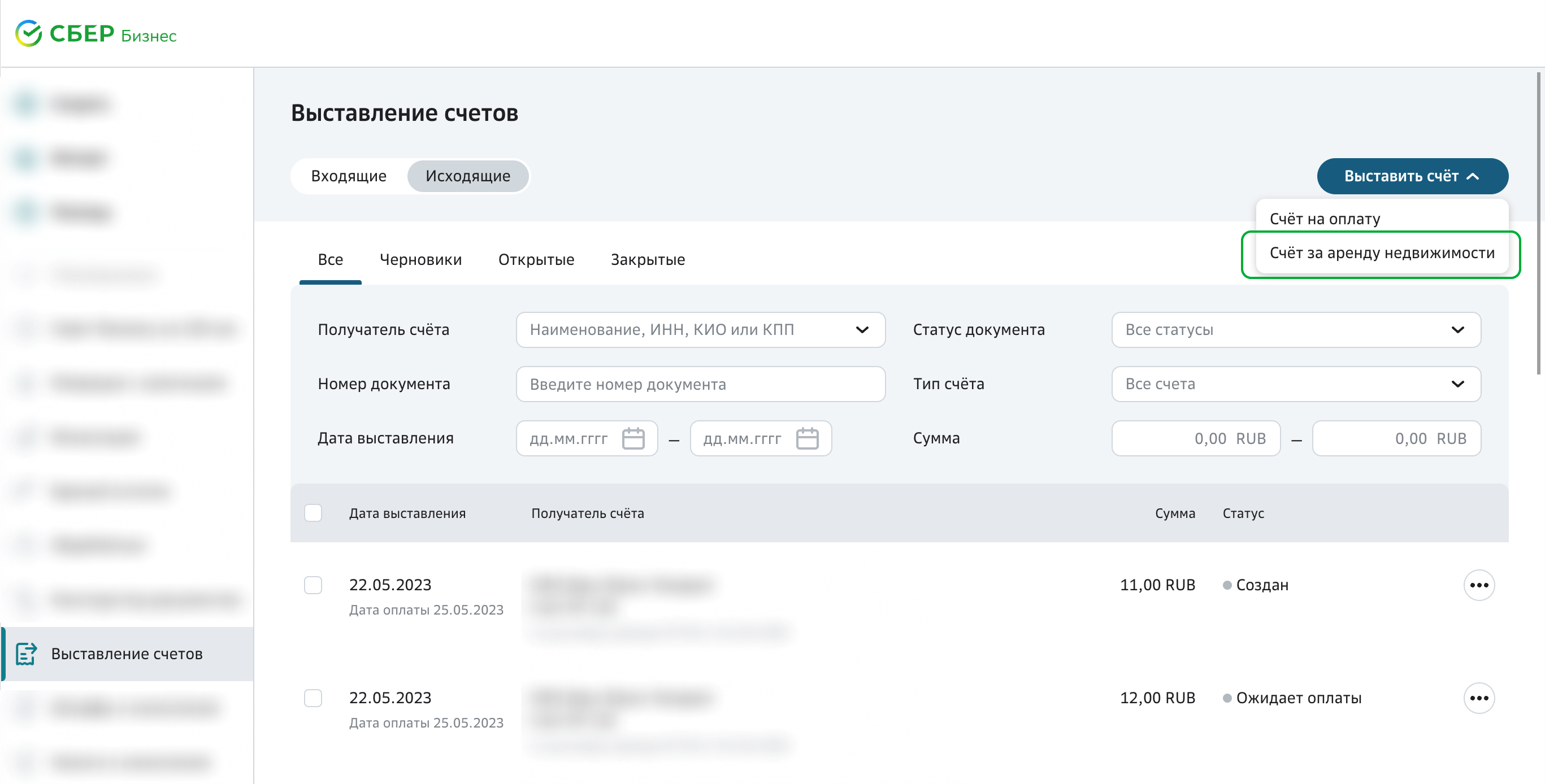Open actions menu for 11,00 RUB invoice

coord(1478,585)
